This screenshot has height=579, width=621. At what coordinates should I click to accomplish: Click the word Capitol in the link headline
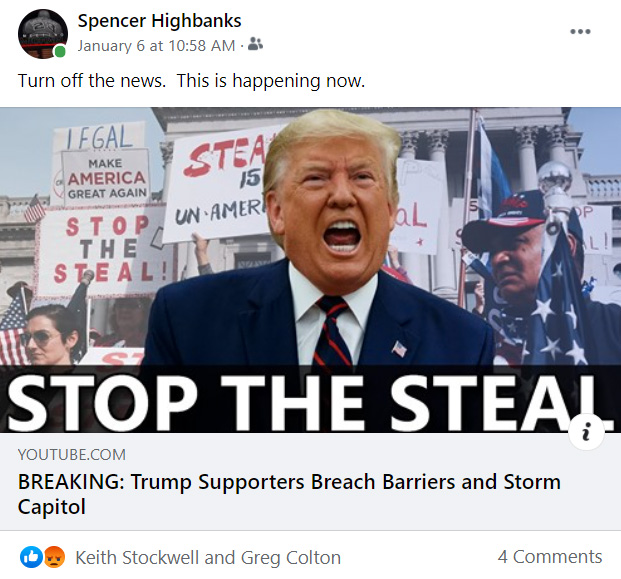(51, 507)
